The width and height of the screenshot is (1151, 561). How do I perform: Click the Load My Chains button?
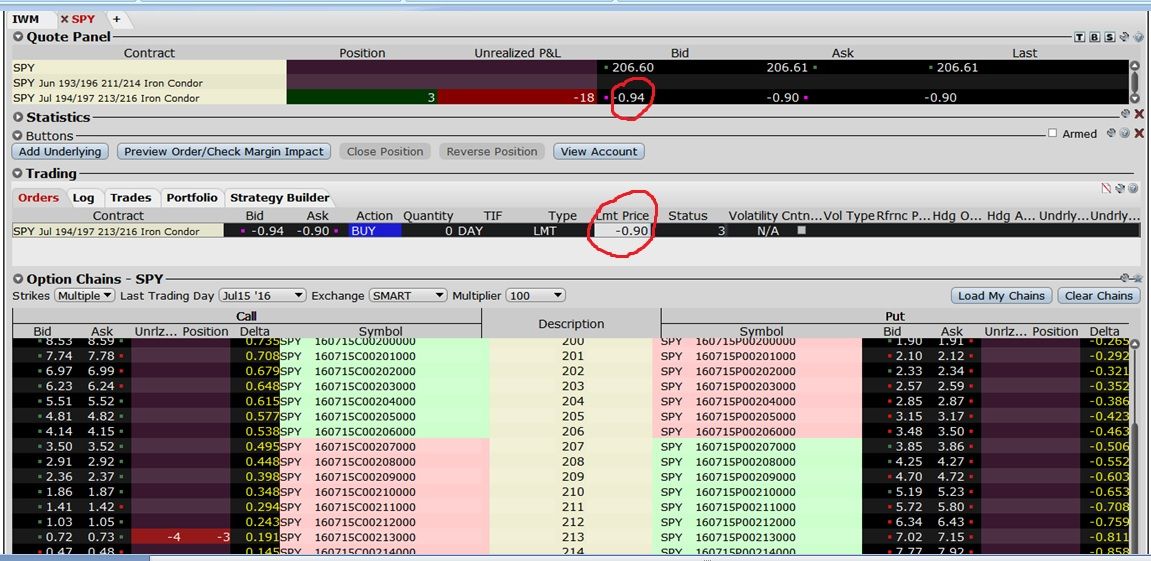click(1001, 295)
